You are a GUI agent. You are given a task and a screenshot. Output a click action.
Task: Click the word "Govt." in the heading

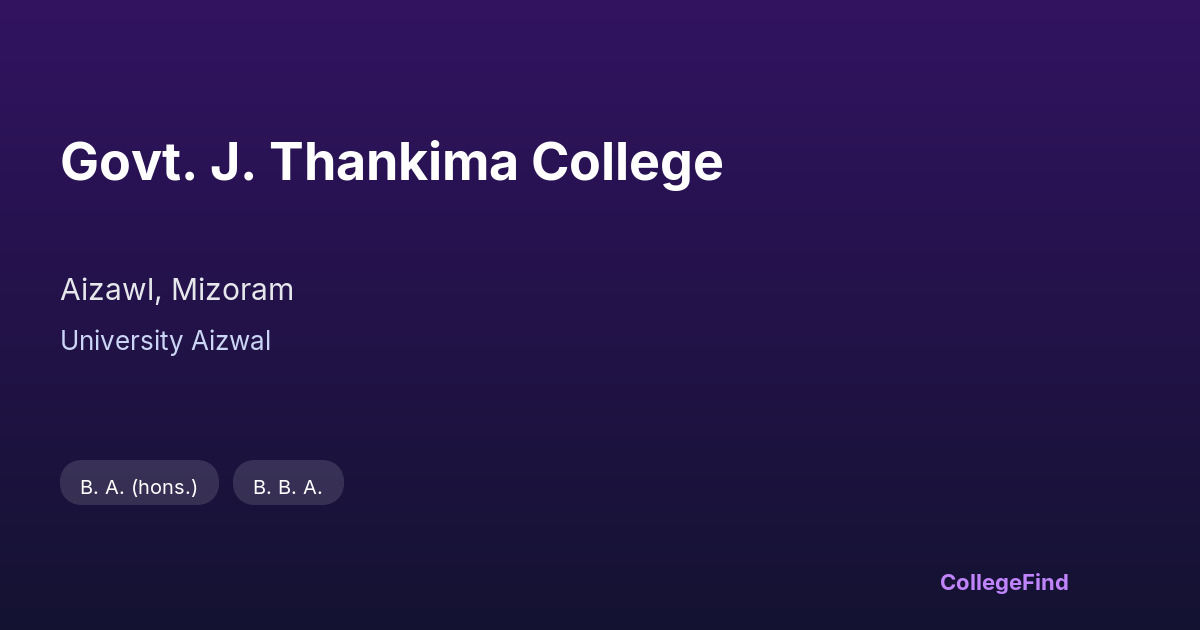point(128,162)
